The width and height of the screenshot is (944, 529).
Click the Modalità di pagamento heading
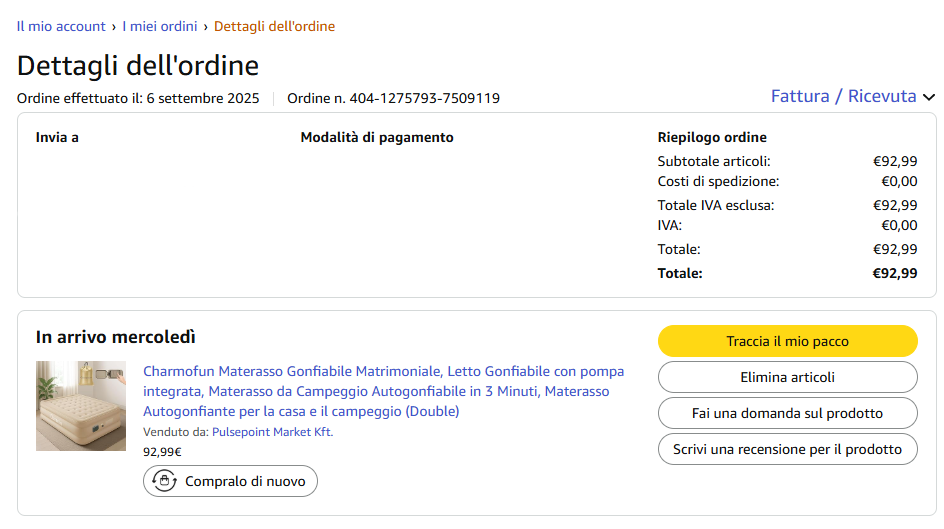point(377,137)
